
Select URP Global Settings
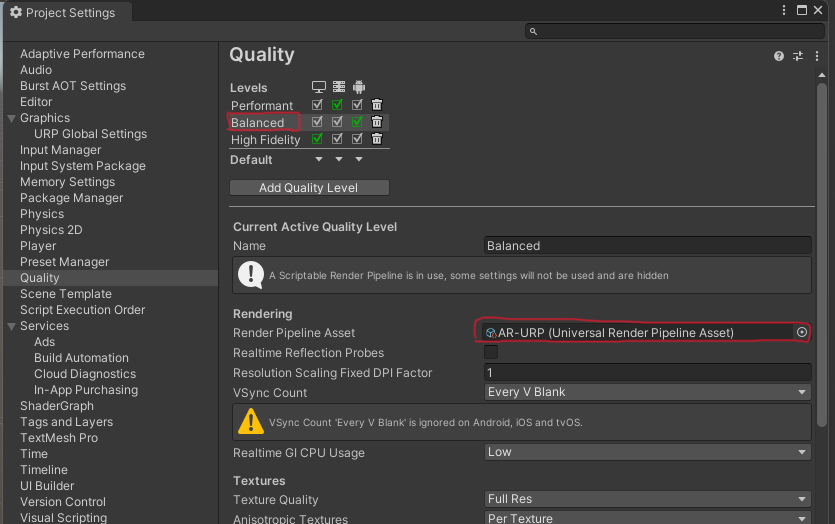tap(90, 134)
